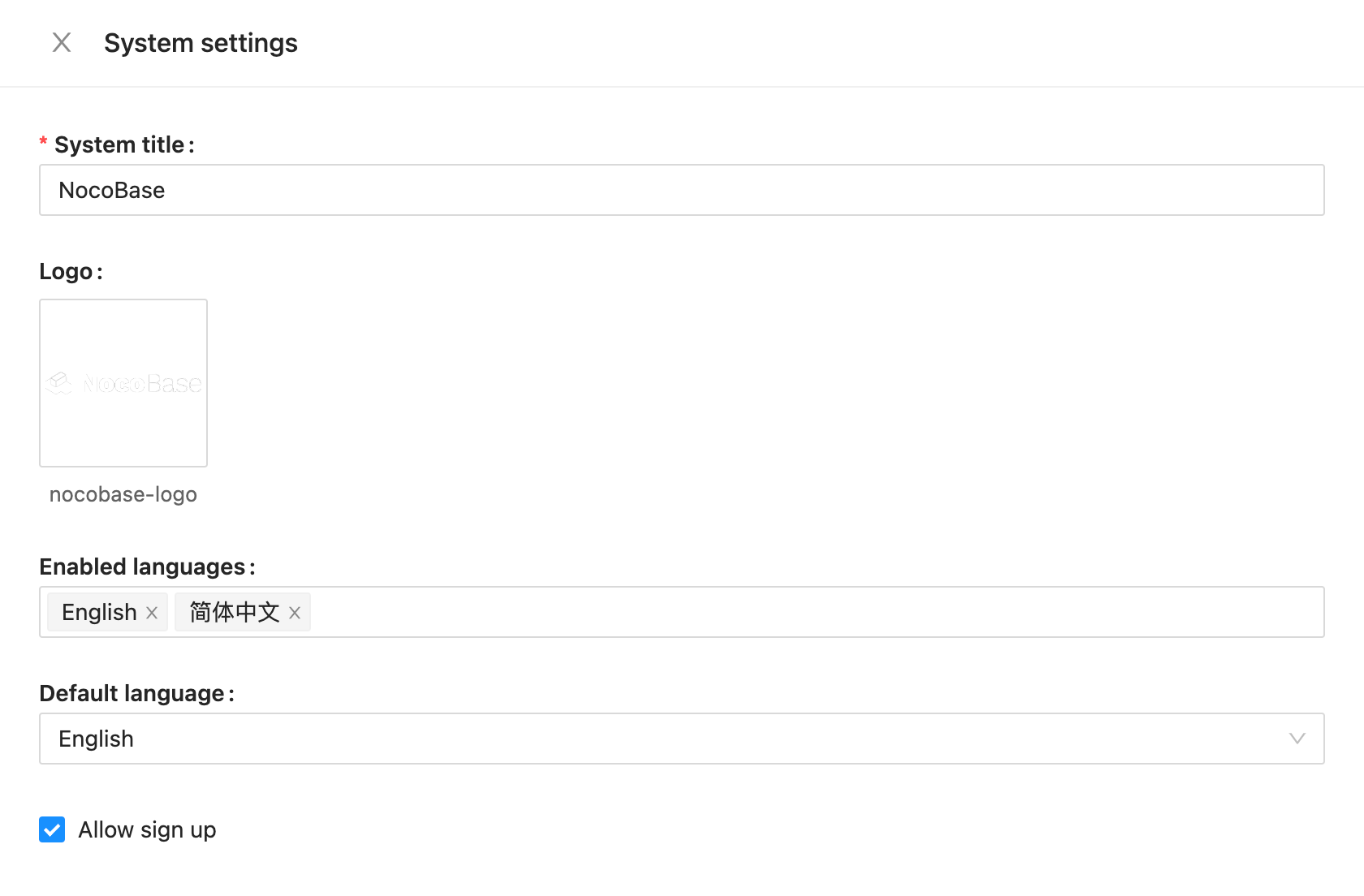Image resolution: width=1364 pixels, height=896 pixels.
Task: Click the Default language field label
Action: tap(132, 693)
